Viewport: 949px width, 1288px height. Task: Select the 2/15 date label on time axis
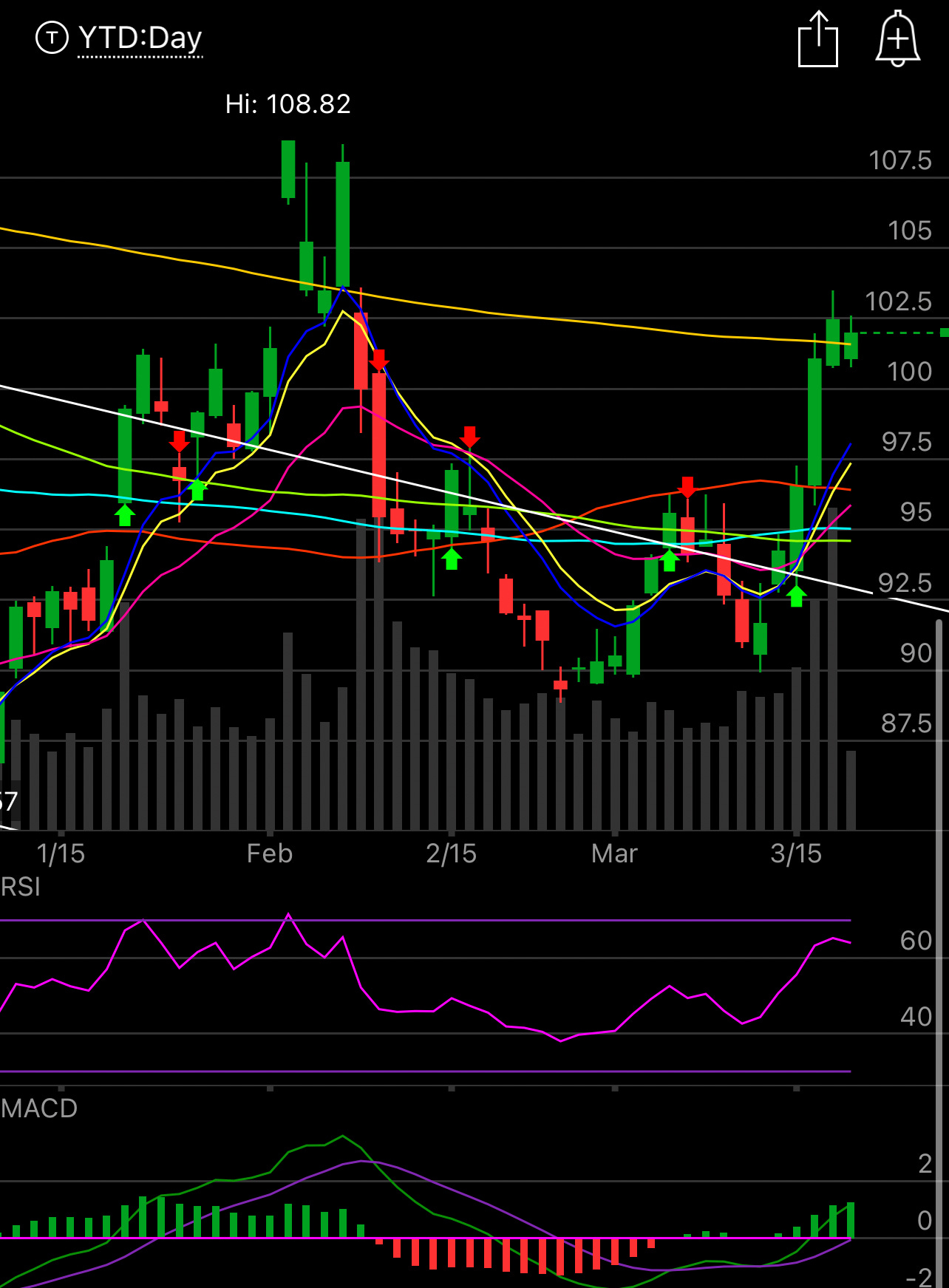tap(451, 854)
